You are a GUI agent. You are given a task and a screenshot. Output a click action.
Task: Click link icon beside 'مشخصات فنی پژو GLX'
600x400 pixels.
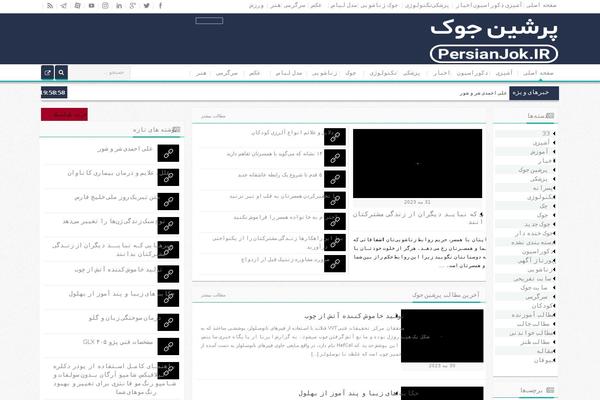pyautogui.click(x=168, y=346)
